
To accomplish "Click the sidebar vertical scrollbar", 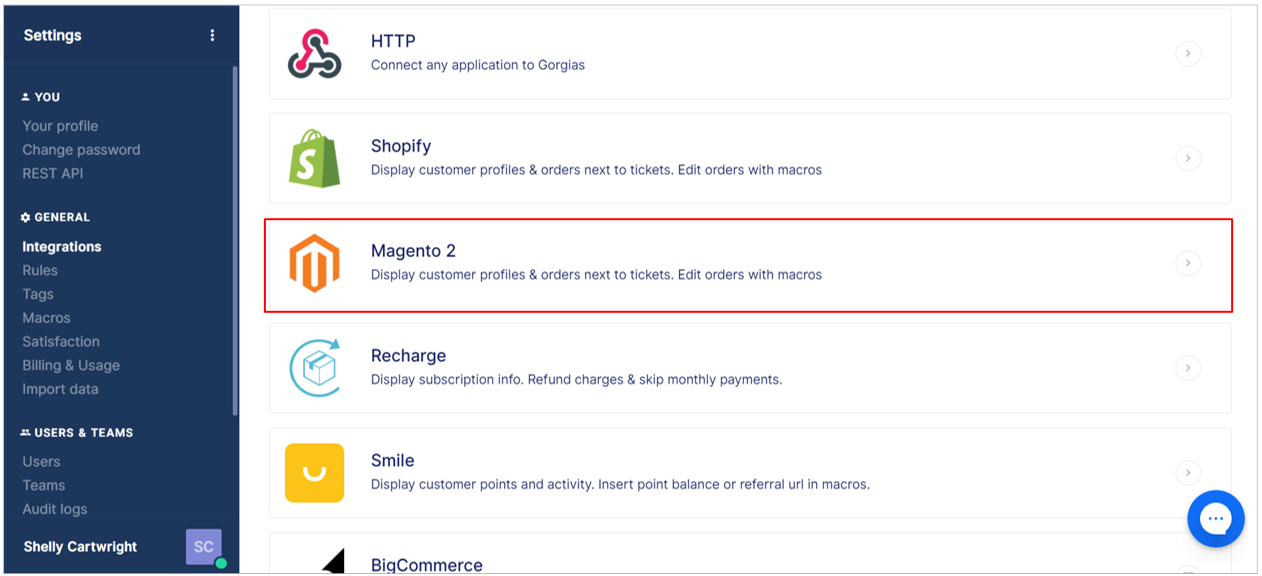I will point(235,240).
